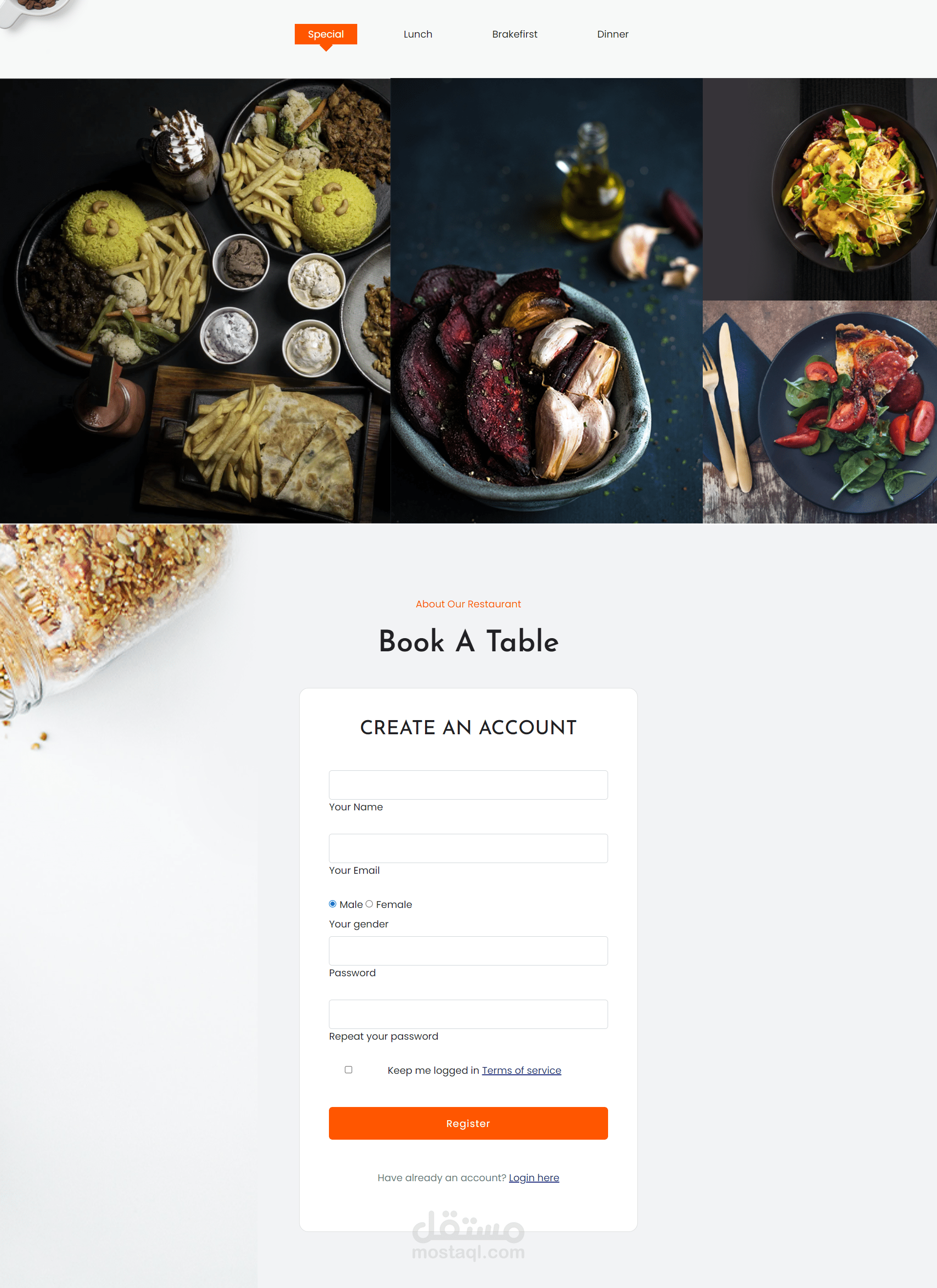Check the Keep me logged in checkbox
Viewport: 937px width, 1288px height.
(348, 1069)
